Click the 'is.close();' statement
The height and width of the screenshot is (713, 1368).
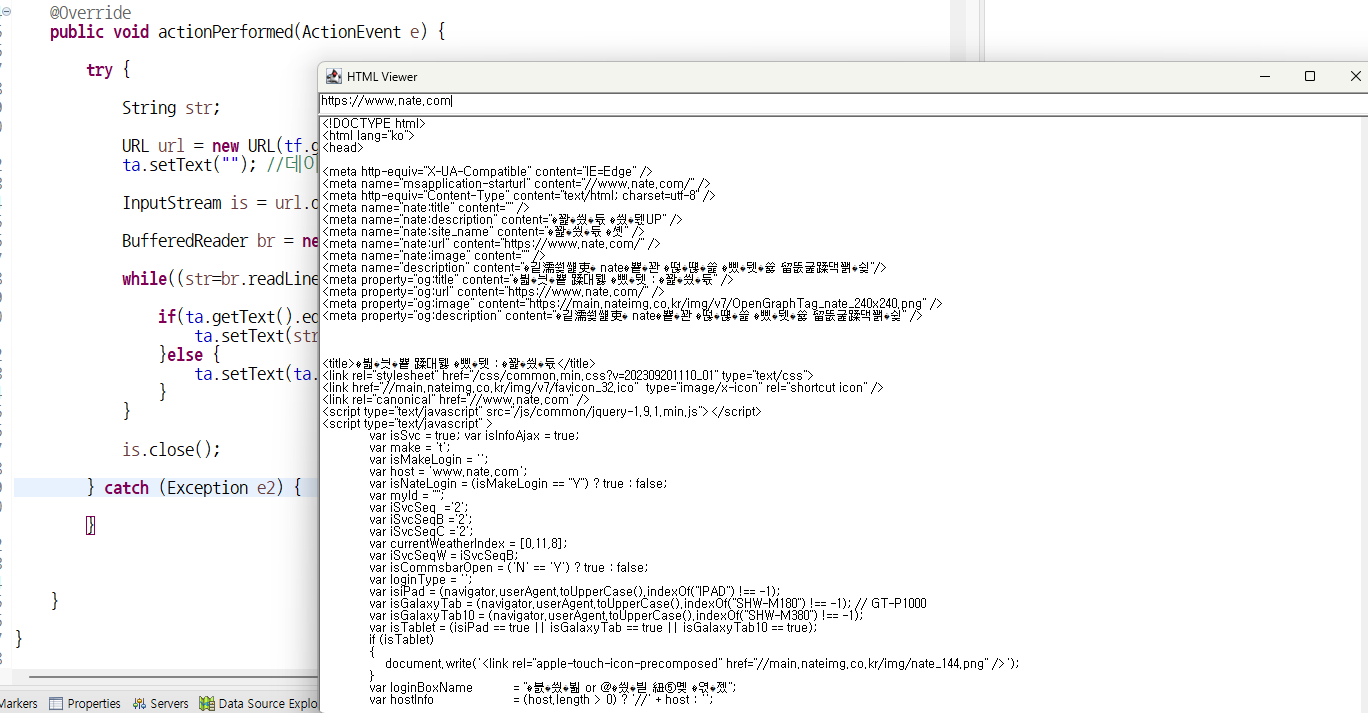pos(171,450)
